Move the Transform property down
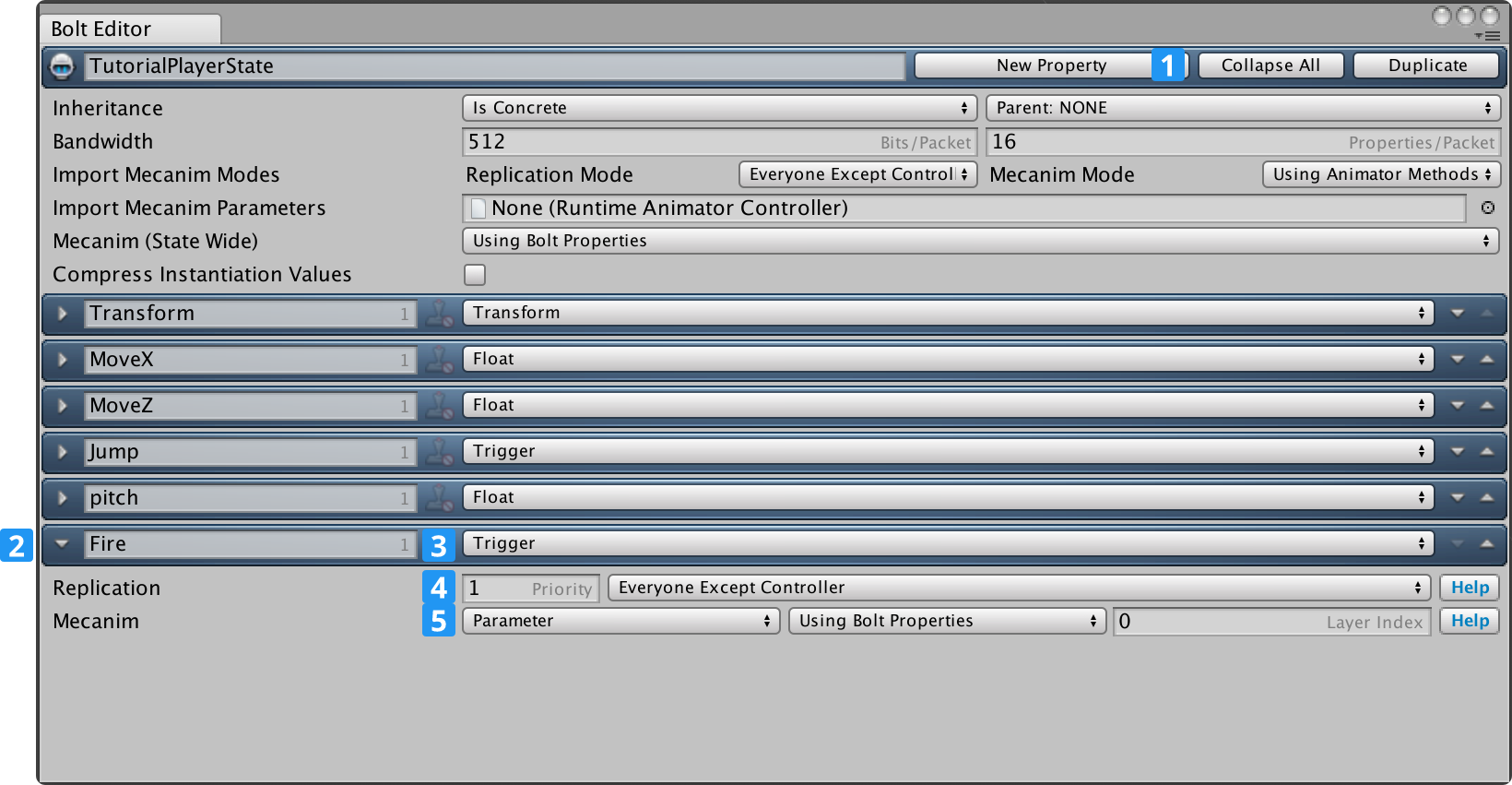 tap(1458, 314)
